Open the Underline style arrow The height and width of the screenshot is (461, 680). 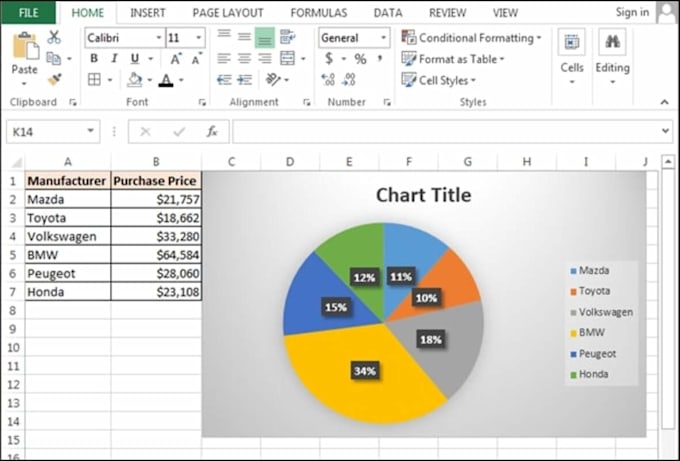(x=151, y=59)
